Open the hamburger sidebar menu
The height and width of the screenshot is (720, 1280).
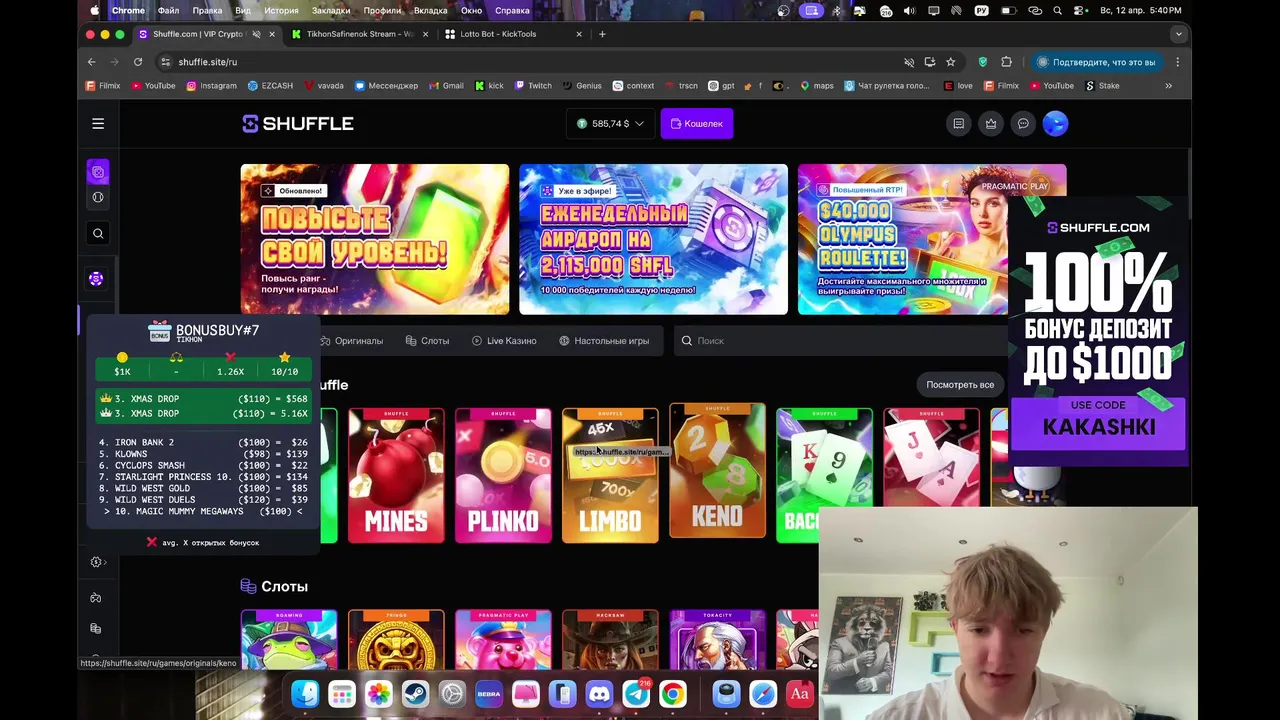click(98, 123)
